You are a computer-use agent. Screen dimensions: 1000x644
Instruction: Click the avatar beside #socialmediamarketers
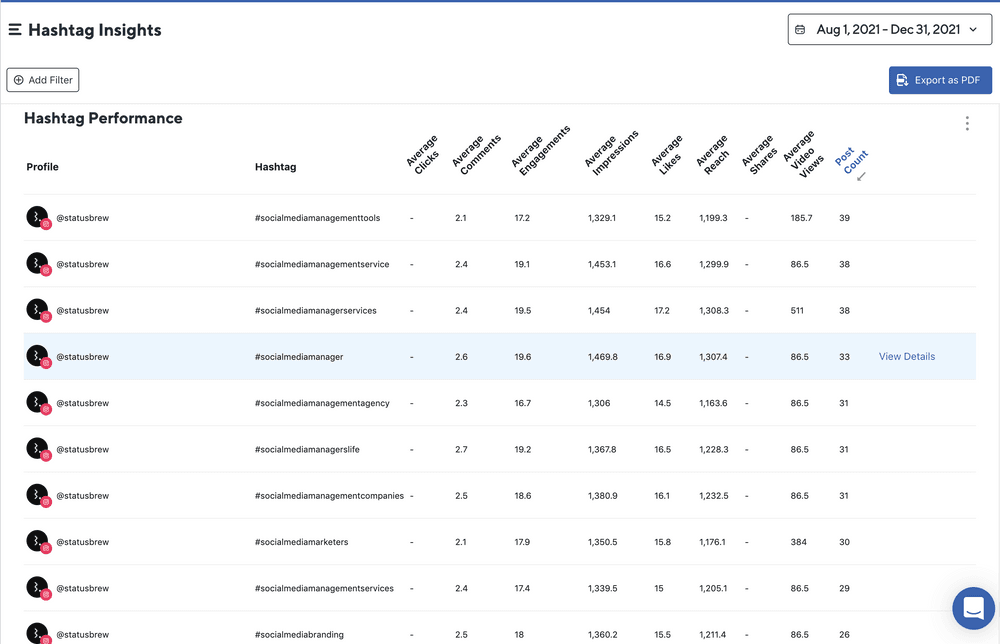pos(37,542)
